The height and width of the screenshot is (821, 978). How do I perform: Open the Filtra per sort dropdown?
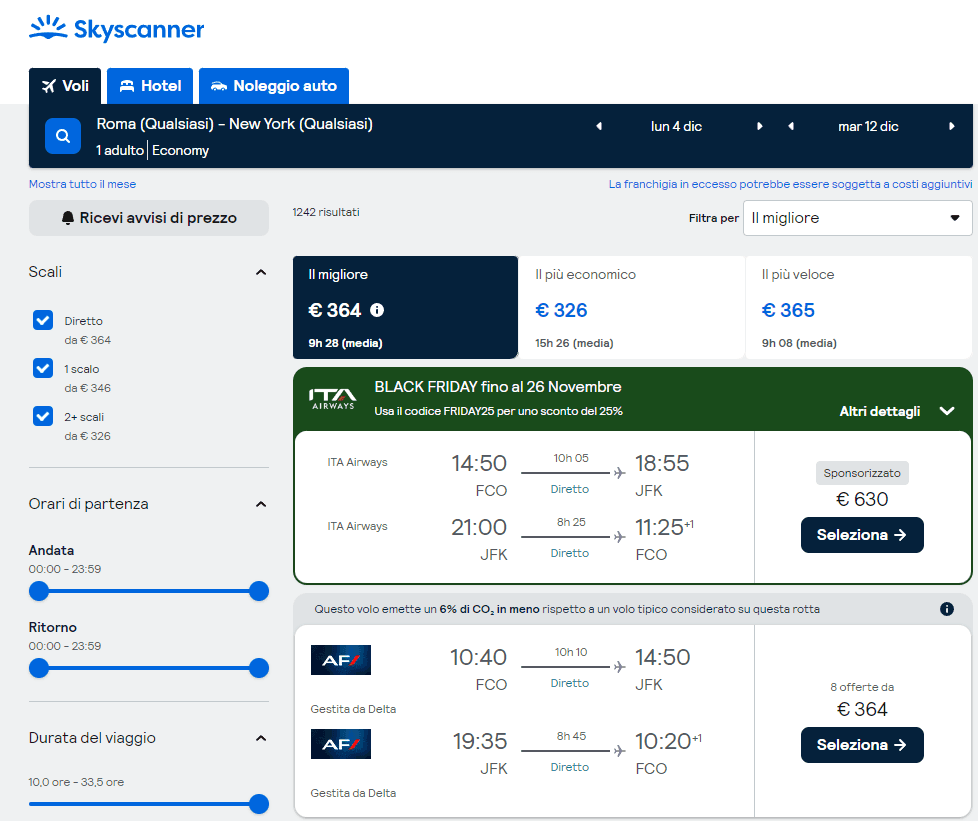858,218
